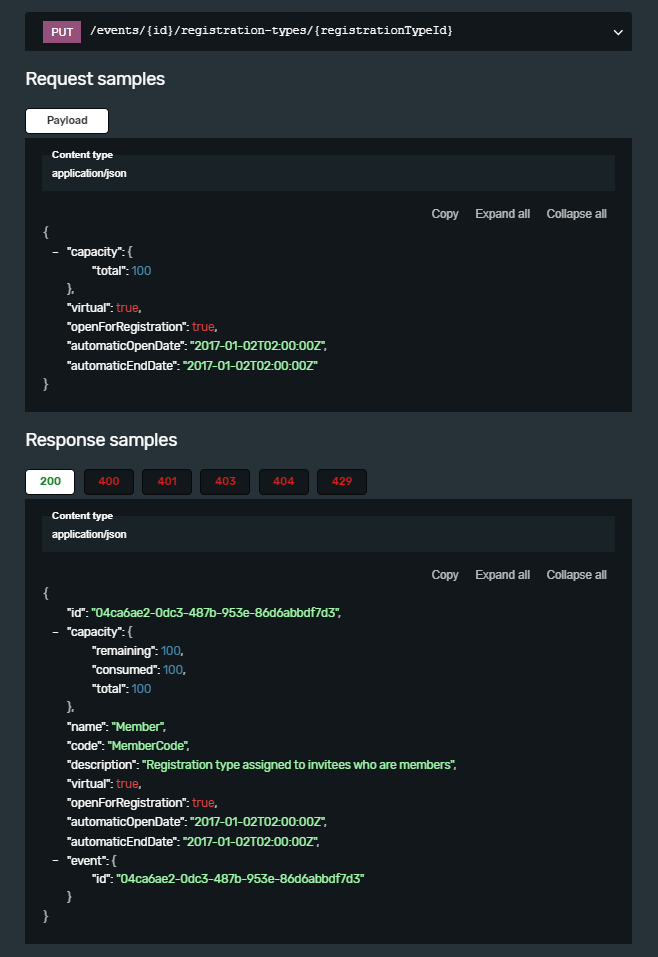
Task: Expand all in request sample
Action: [x=502, y=214]
